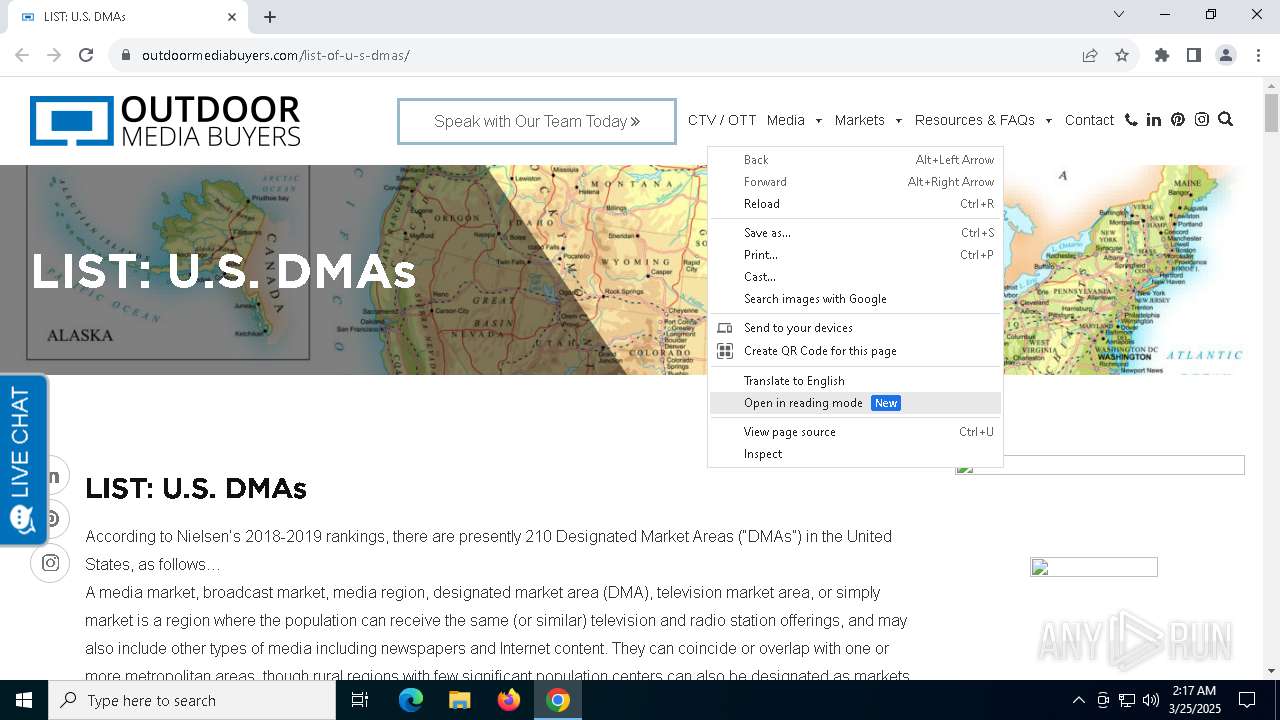
Task: Switch to Chrome on the taskbar
Action: [x=558, y=700]
